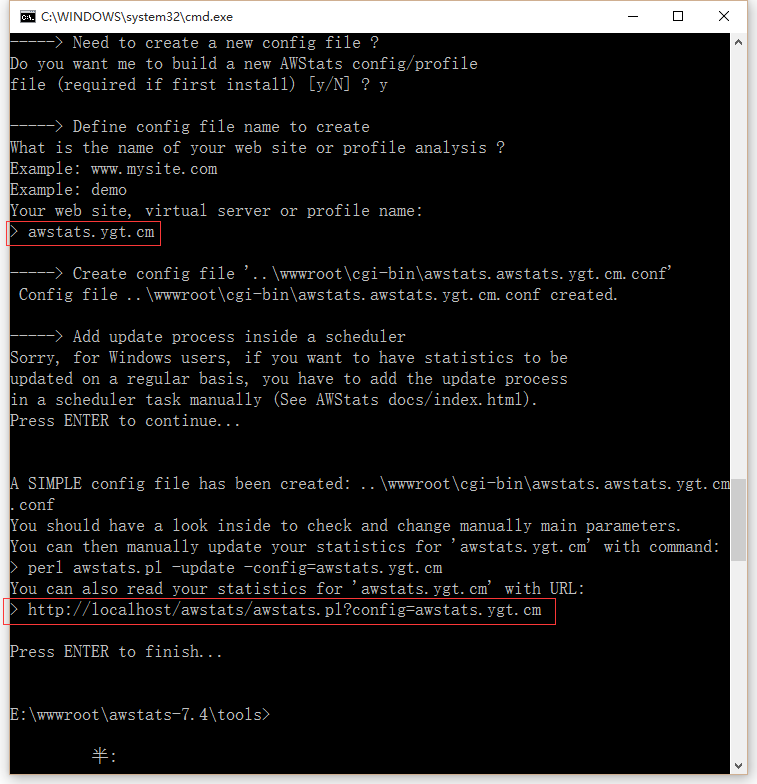Click 'Define config file name to create' heading

pyautogui.click(x=221, y=126)
